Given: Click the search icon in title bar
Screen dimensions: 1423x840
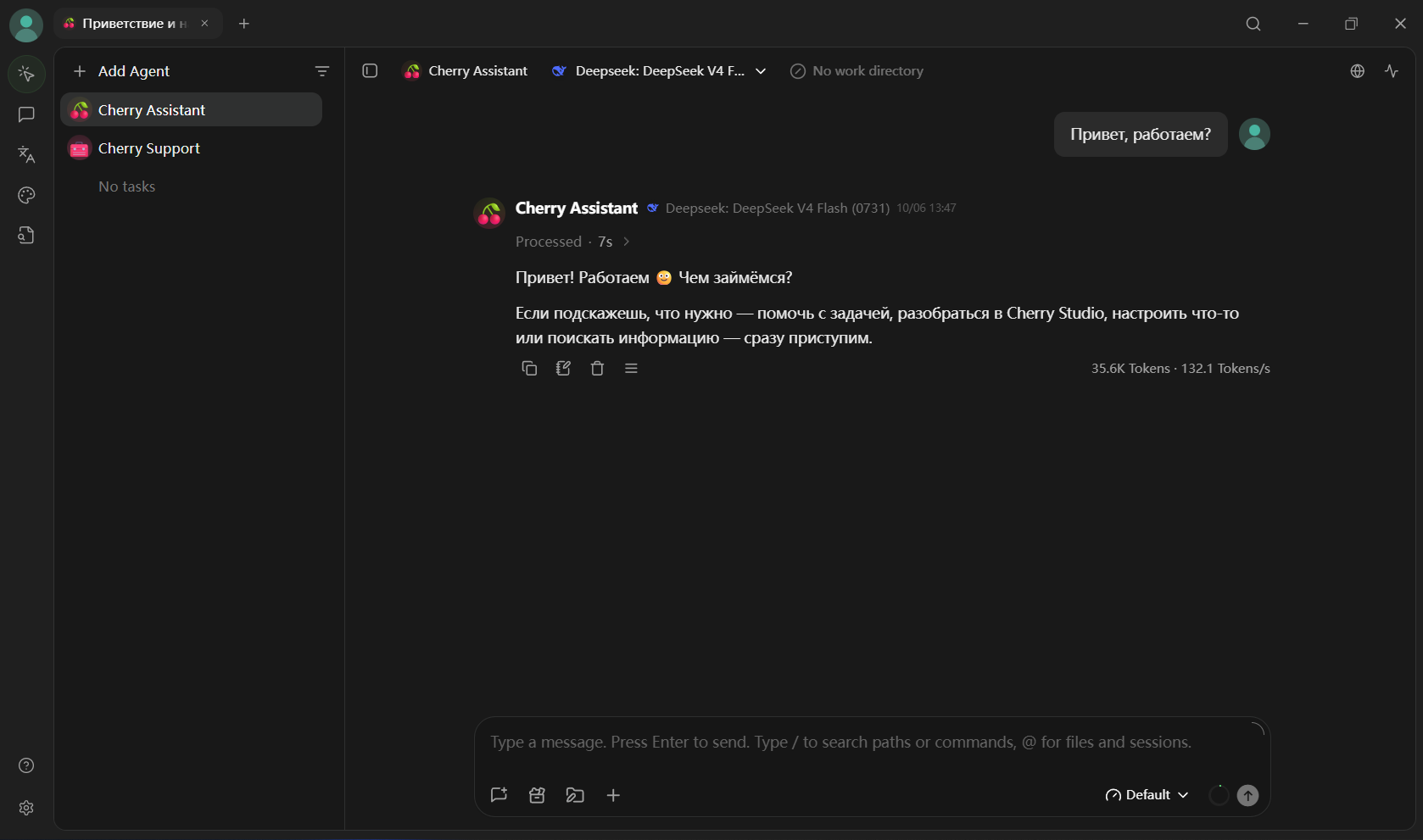Looking at the screenshot, I should point(1253,24).
